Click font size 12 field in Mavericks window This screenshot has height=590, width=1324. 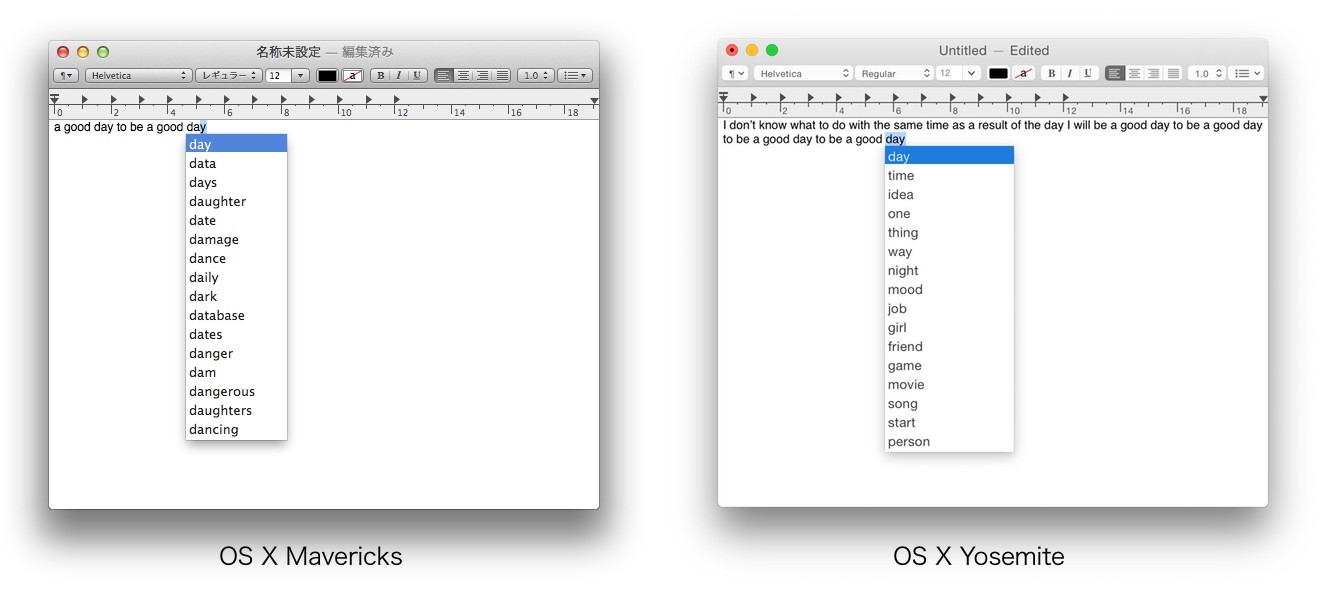point(278,76)
